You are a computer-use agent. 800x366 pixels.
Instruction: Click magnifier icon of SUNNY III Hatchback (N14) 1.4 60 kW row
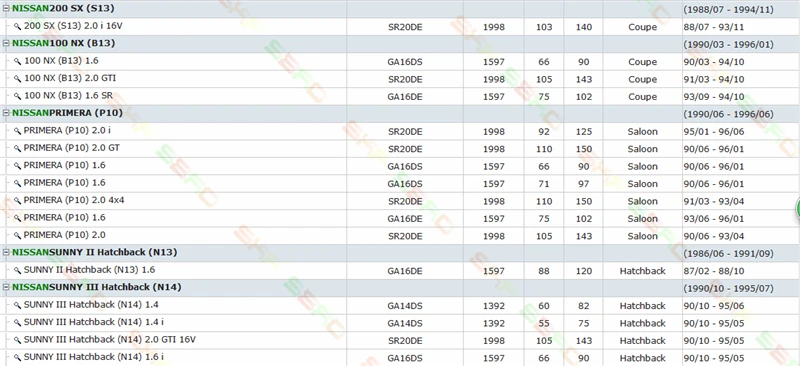tap(17, 305)
